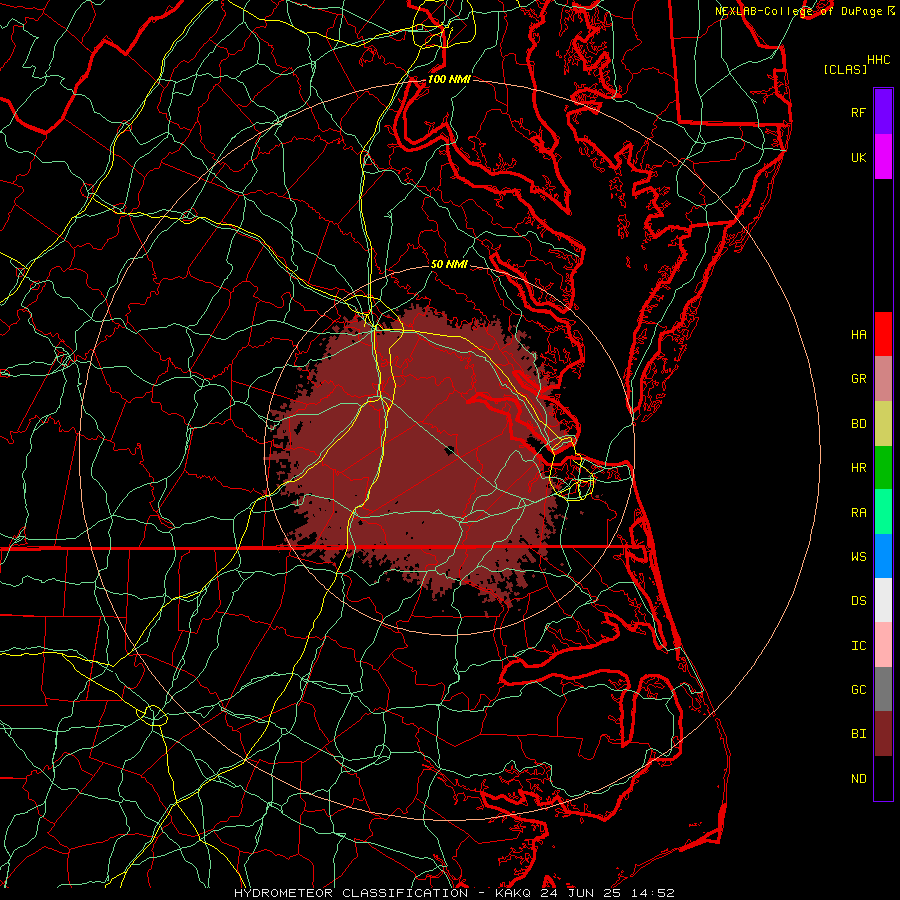
Task: Click the BD yellow-olive legend swatch
Action: [883, 423]
